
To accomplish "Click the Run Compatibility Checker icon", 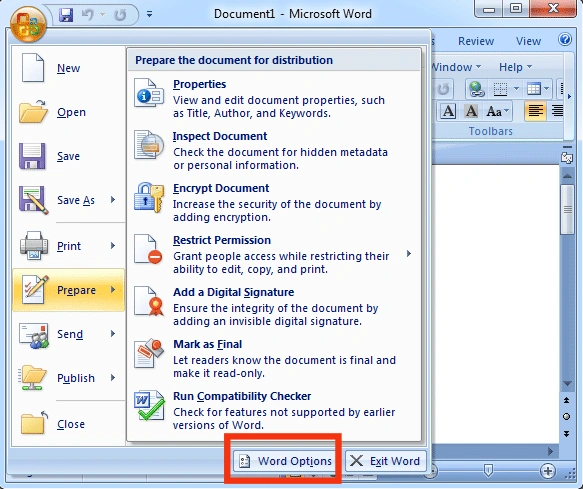I will coord(149,405).
